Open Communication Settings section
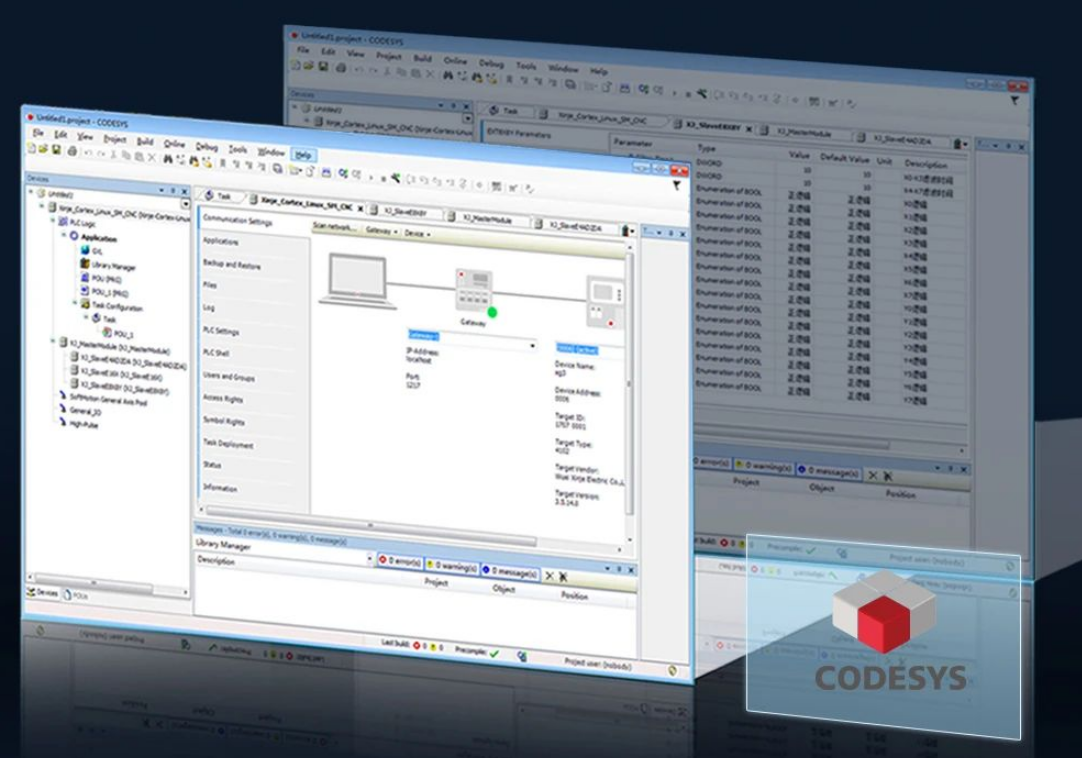This screenshot has height=758, width=1082. (238, 220)
